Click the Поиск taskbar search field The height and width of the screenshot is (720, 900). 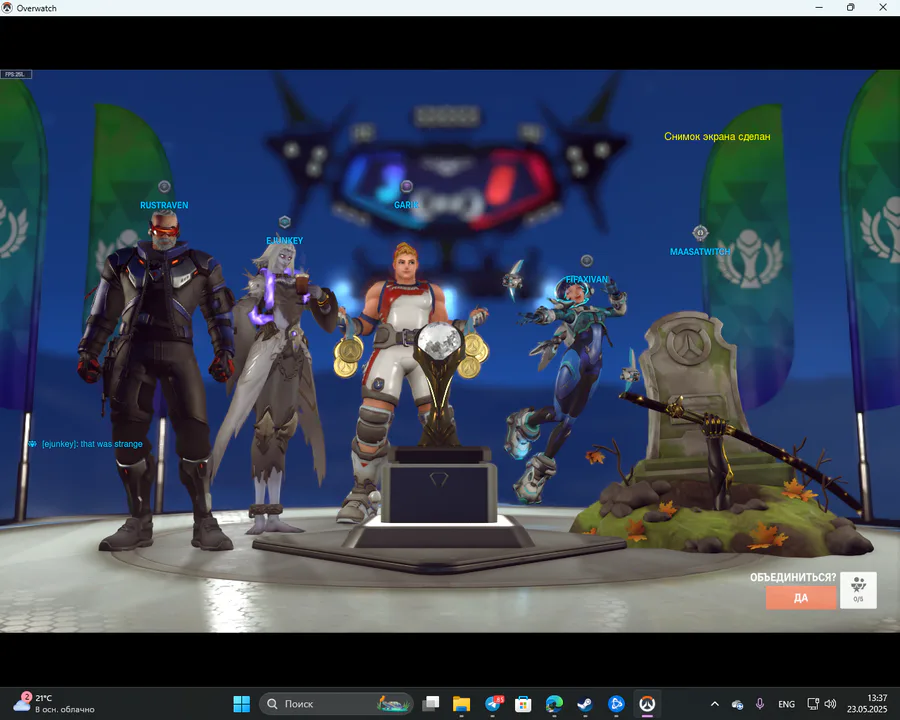[336, 703]
